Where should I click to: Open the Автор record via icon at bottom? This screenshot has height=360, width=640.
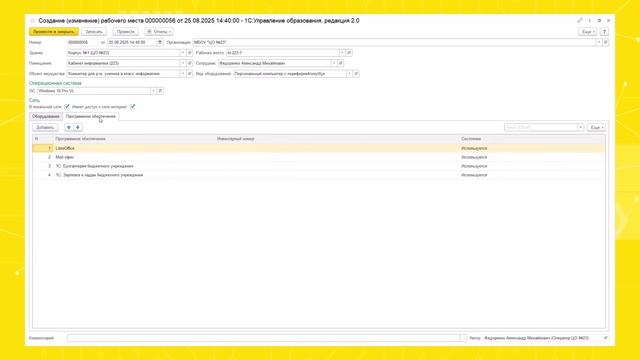pyautogui.click(x=605, y=338)
